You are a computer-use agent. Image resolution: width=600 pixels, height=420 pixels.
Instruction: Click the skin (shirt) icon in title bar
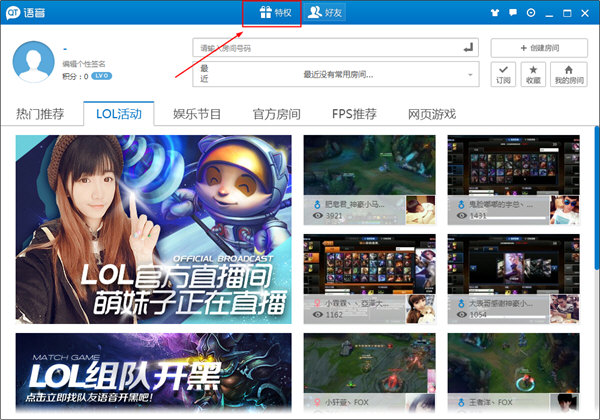[494, 13]
